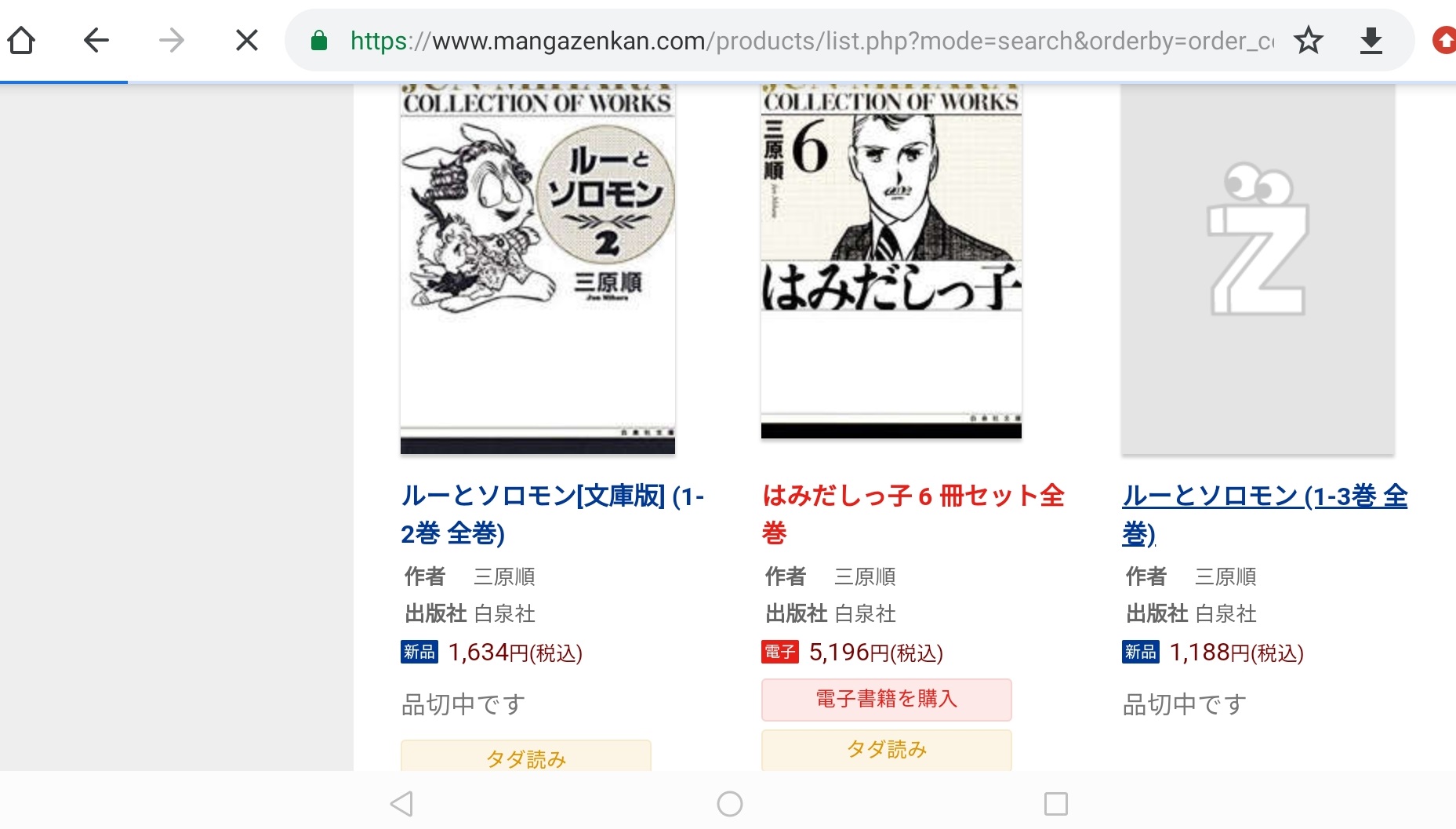Go back with the left arrow
Screen dimensions: 1456x829
[96, 40]
